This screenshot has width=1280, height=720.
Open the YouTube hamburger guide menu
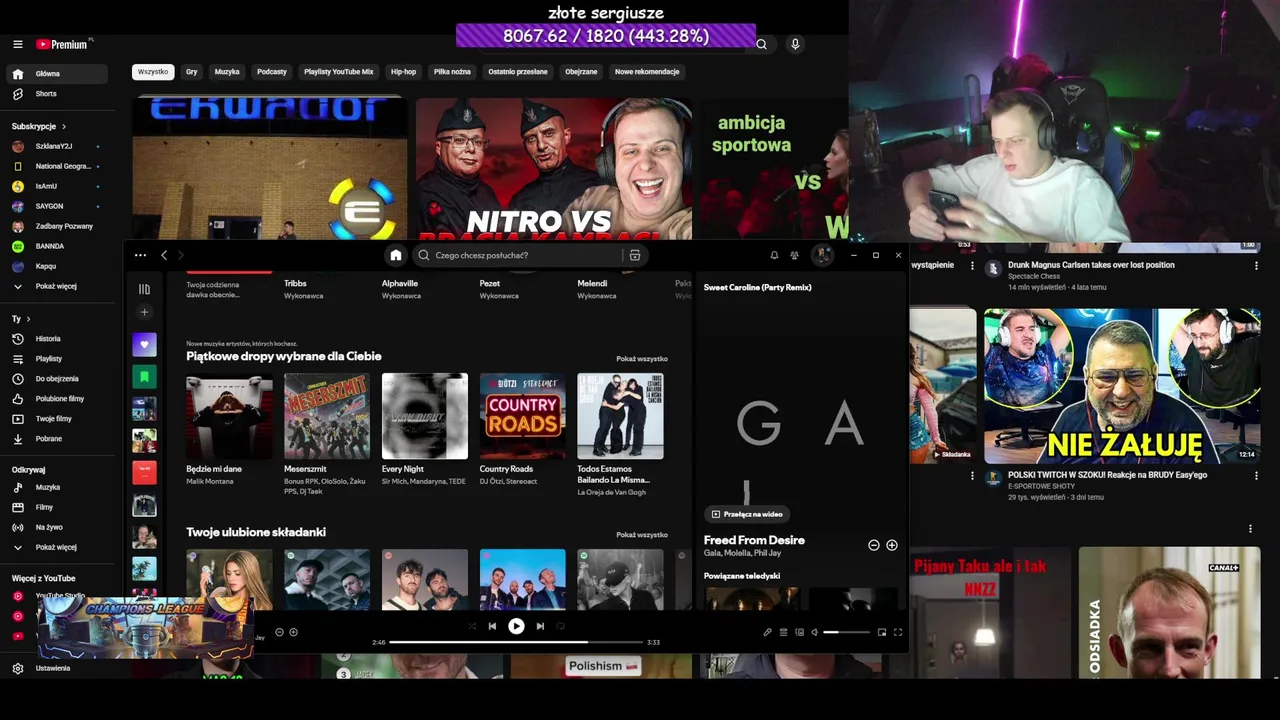click(17, 44)
